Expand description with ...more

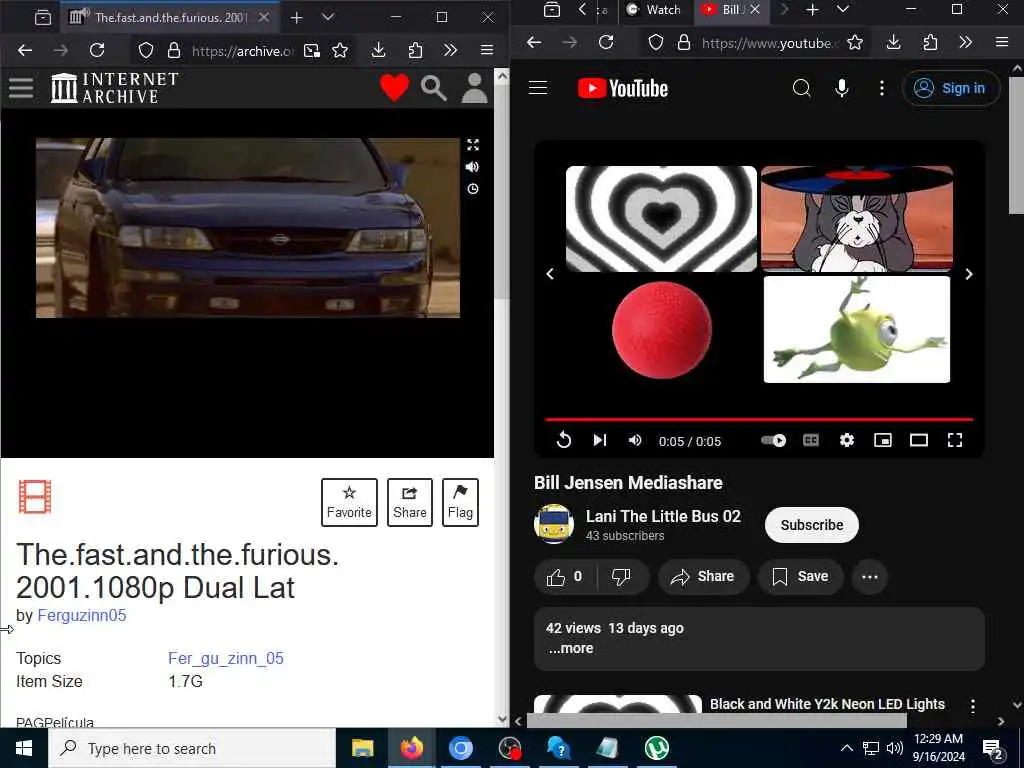click(571, 648)
